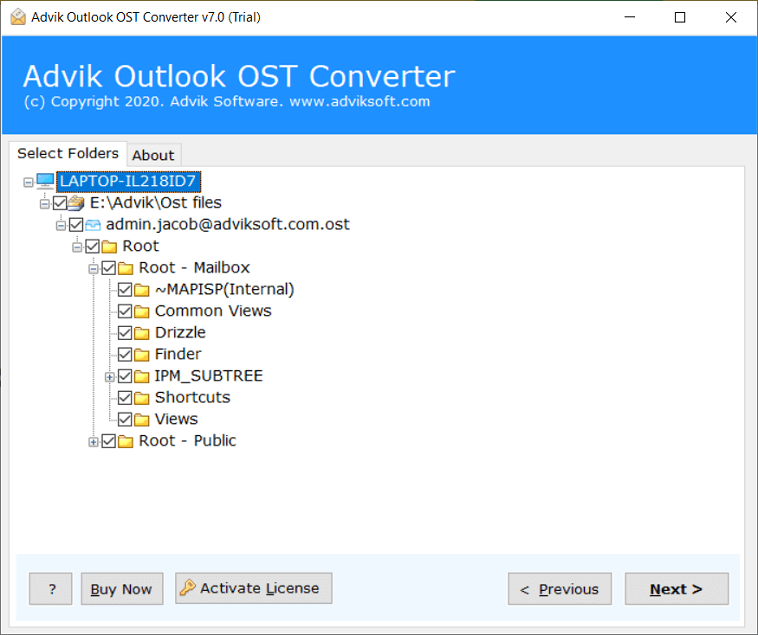This screenshot has width=758, height=635.
Task: Switch to the About tab
Action: 153,155
